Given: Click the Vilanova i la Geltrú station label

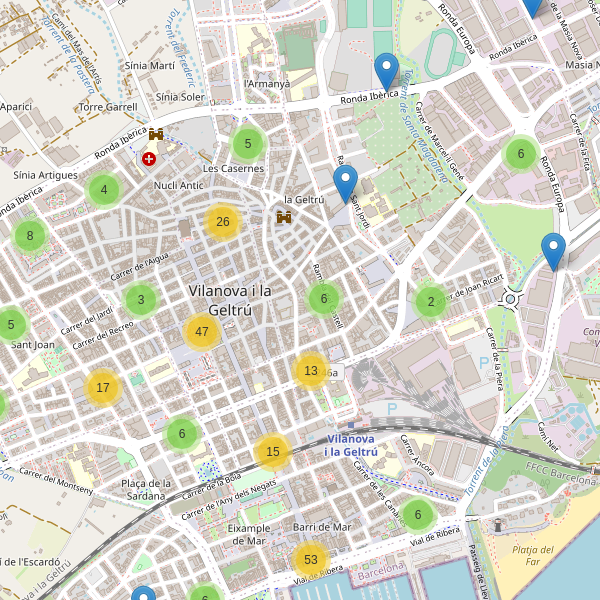Looking at the screenshot, I should click(x=351, y=445).
